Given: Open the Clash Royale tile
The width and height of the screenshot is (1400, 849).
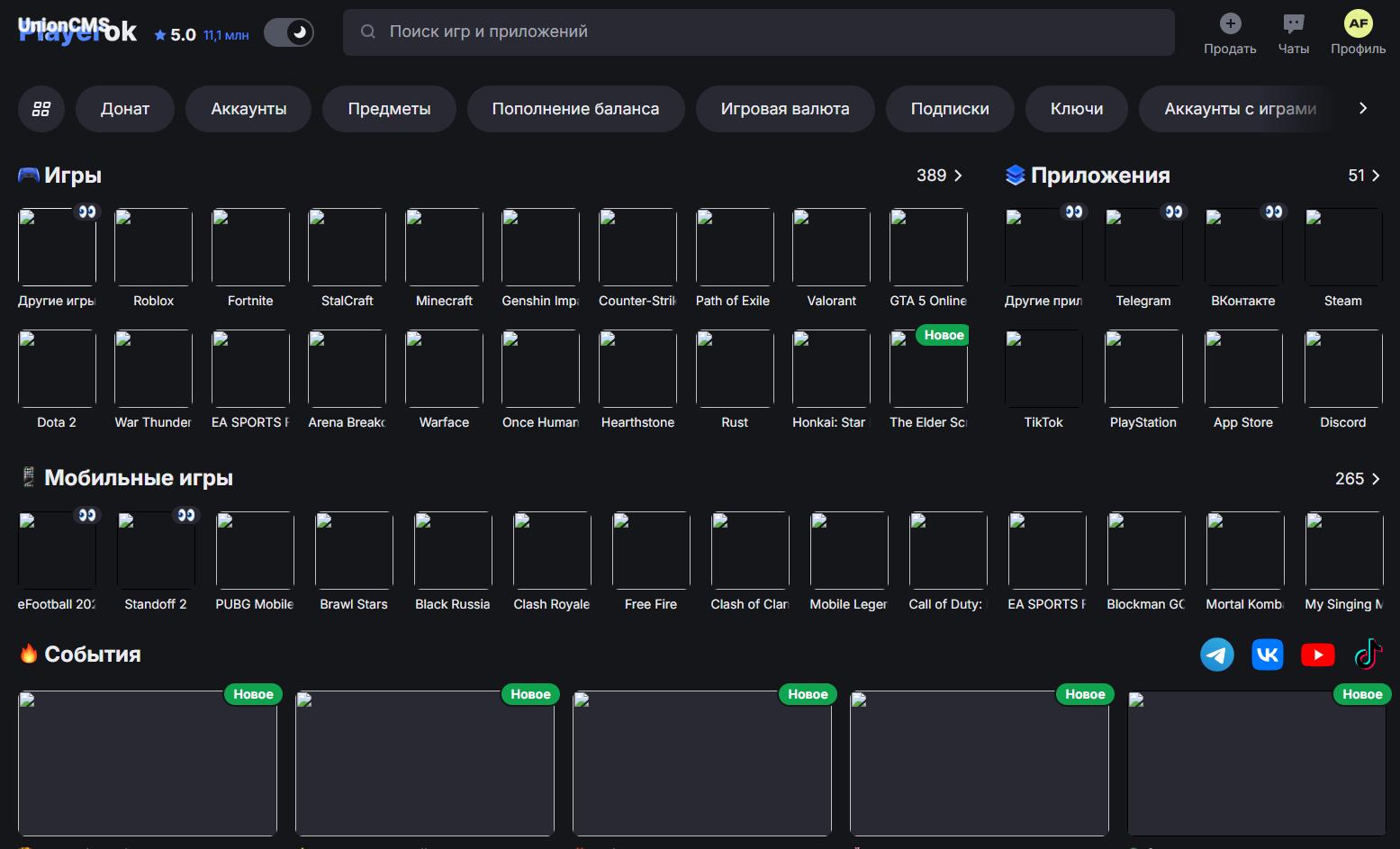Looking at the screenshot, I should [552, 563].
